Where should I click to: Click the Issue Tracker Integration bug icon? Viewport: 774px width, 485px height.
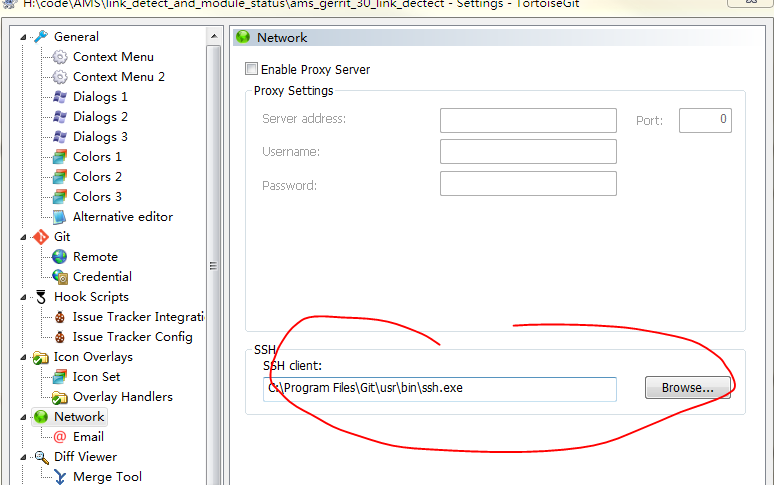point(60,317)
